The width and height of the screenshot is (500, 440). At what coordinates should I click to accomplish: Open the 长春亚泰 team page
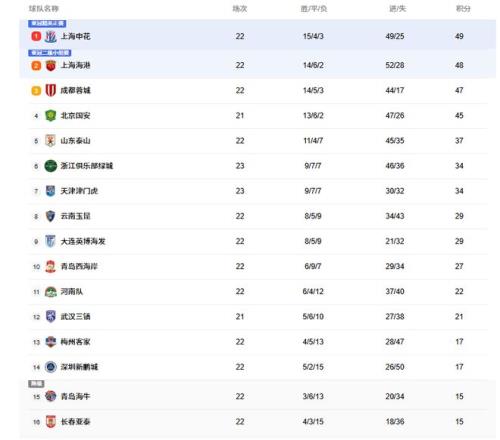[75, 422]
